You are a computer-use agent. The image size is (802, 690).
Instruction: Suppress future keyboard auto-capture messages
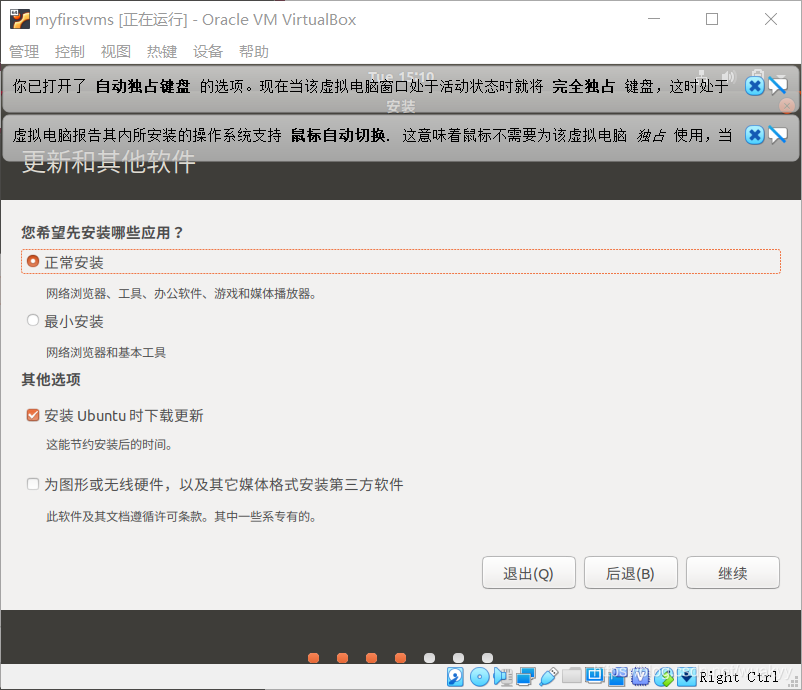coord(777,86)
